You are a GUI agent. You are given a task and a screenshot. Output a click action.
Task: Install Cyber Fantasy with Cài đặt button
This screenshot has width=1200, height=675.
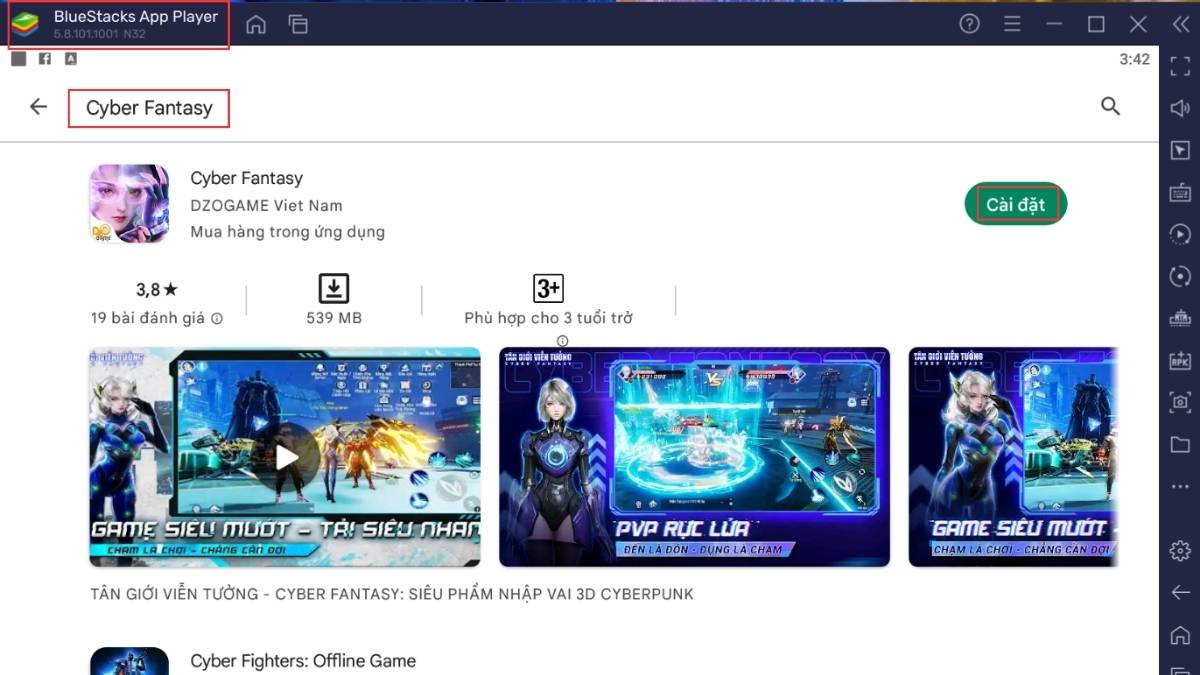tap(1016, 204)
